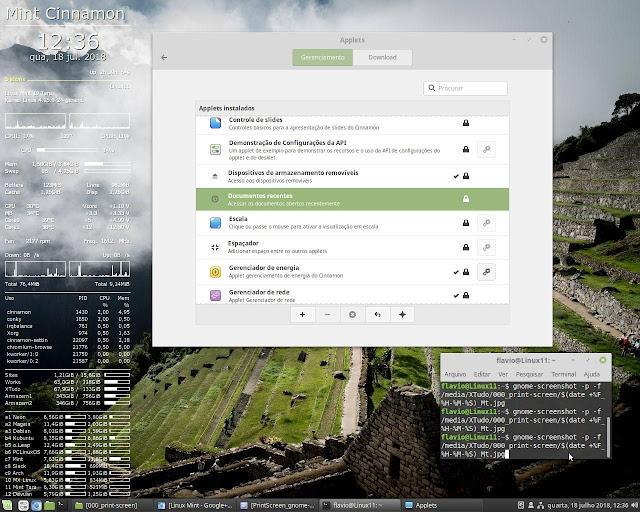Screen dimensions: 640x512
Task: Open the Editar menu in terminal
Action: (482, 374)
